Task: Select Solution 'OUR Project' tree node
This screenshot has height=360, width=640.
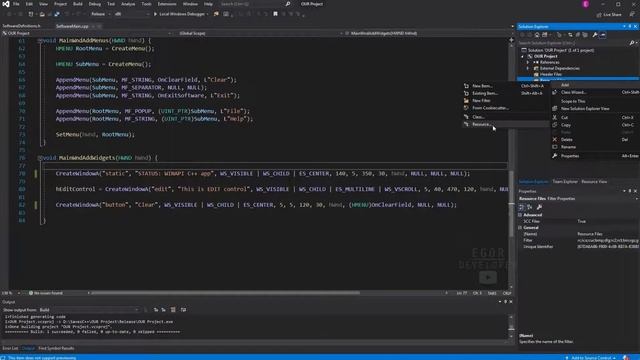Action: coord(561,50)
